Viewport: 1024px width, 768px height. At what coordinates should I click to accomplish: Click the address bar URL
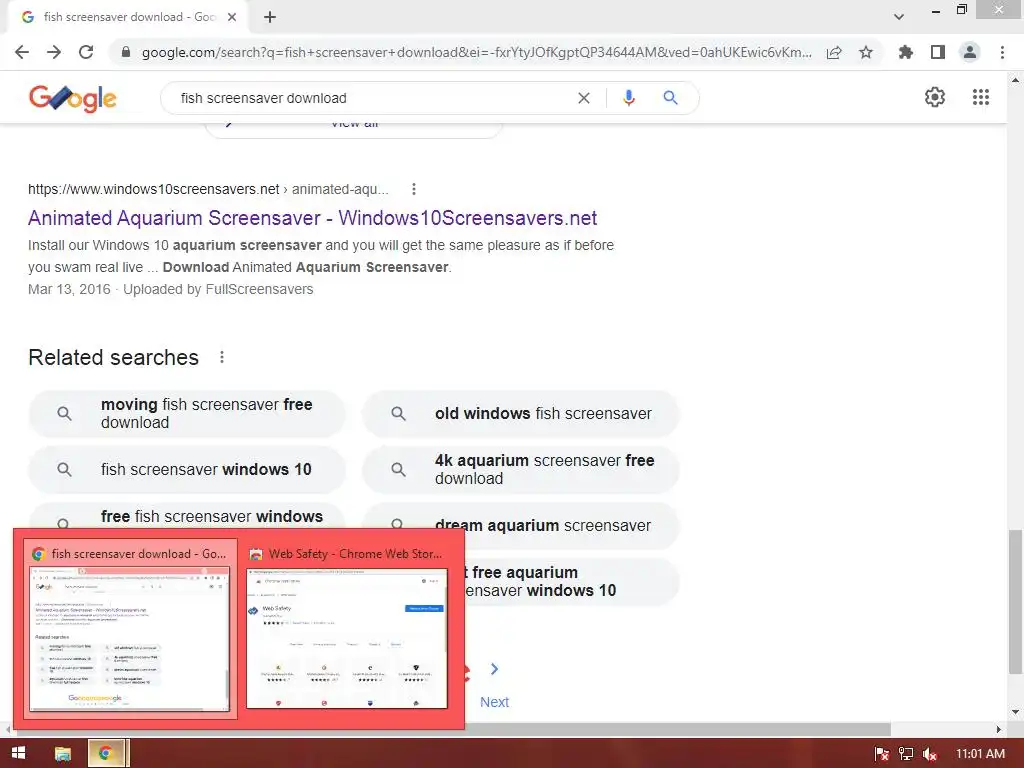coord(477,52)
